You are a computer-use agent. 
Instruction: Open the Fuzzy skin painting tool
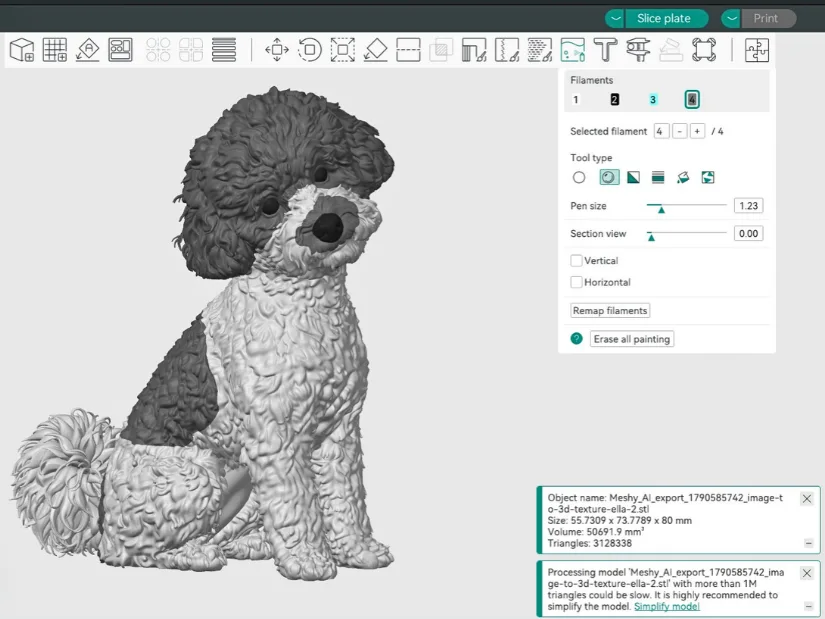tap(539, 49)
